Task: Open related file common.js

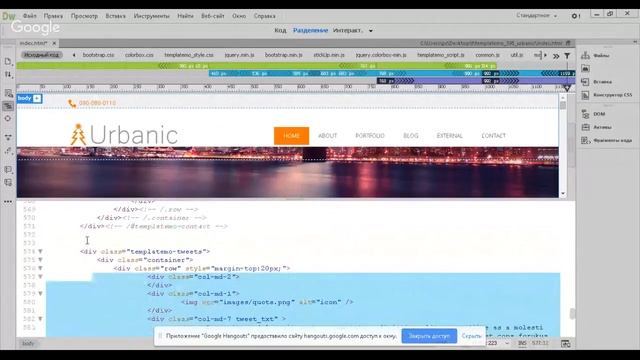Action: click(487, 55)
